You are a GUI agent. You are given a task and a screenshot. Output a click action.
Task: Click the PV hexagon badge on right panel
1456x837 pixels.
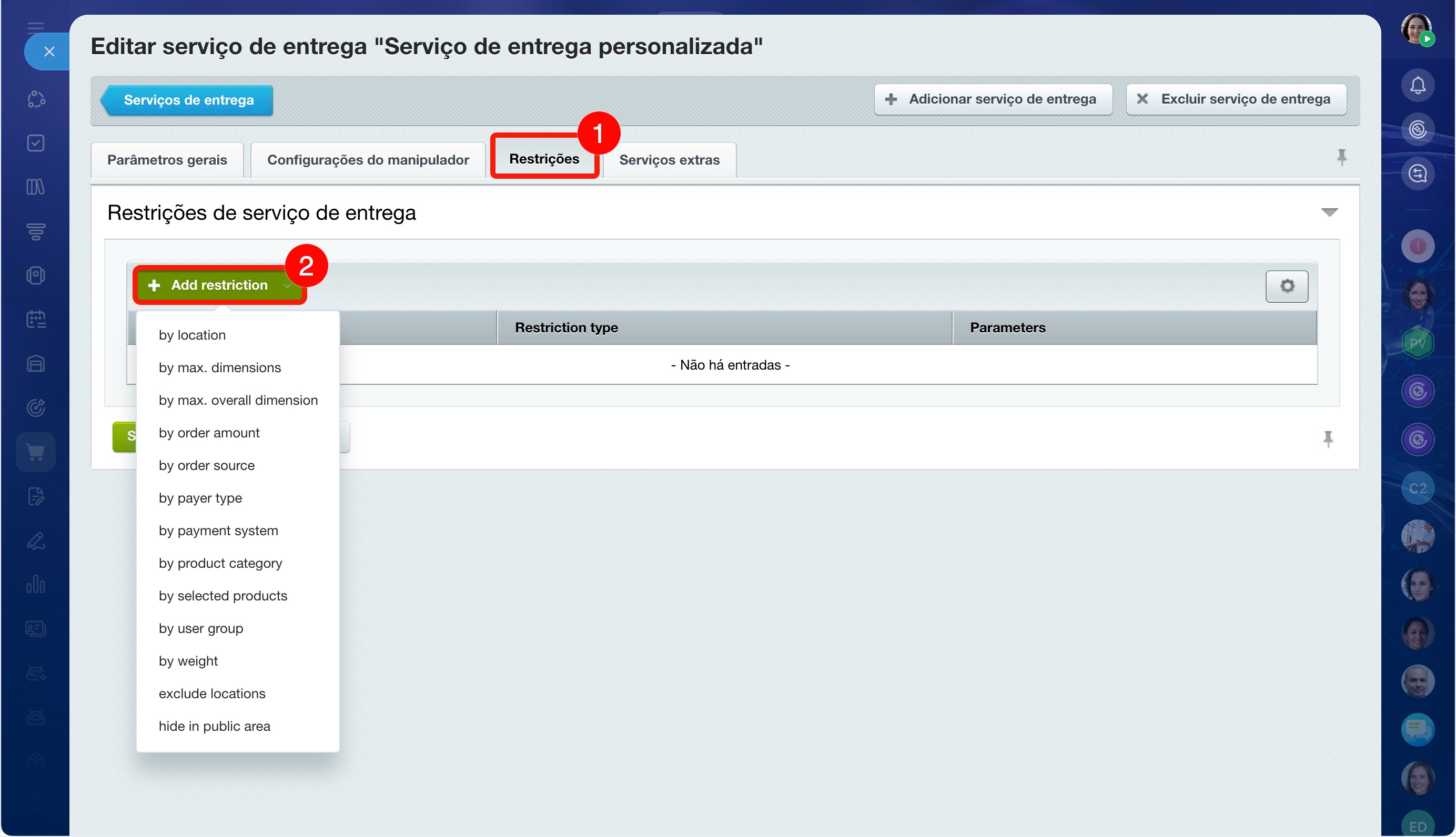[1418, 343]
